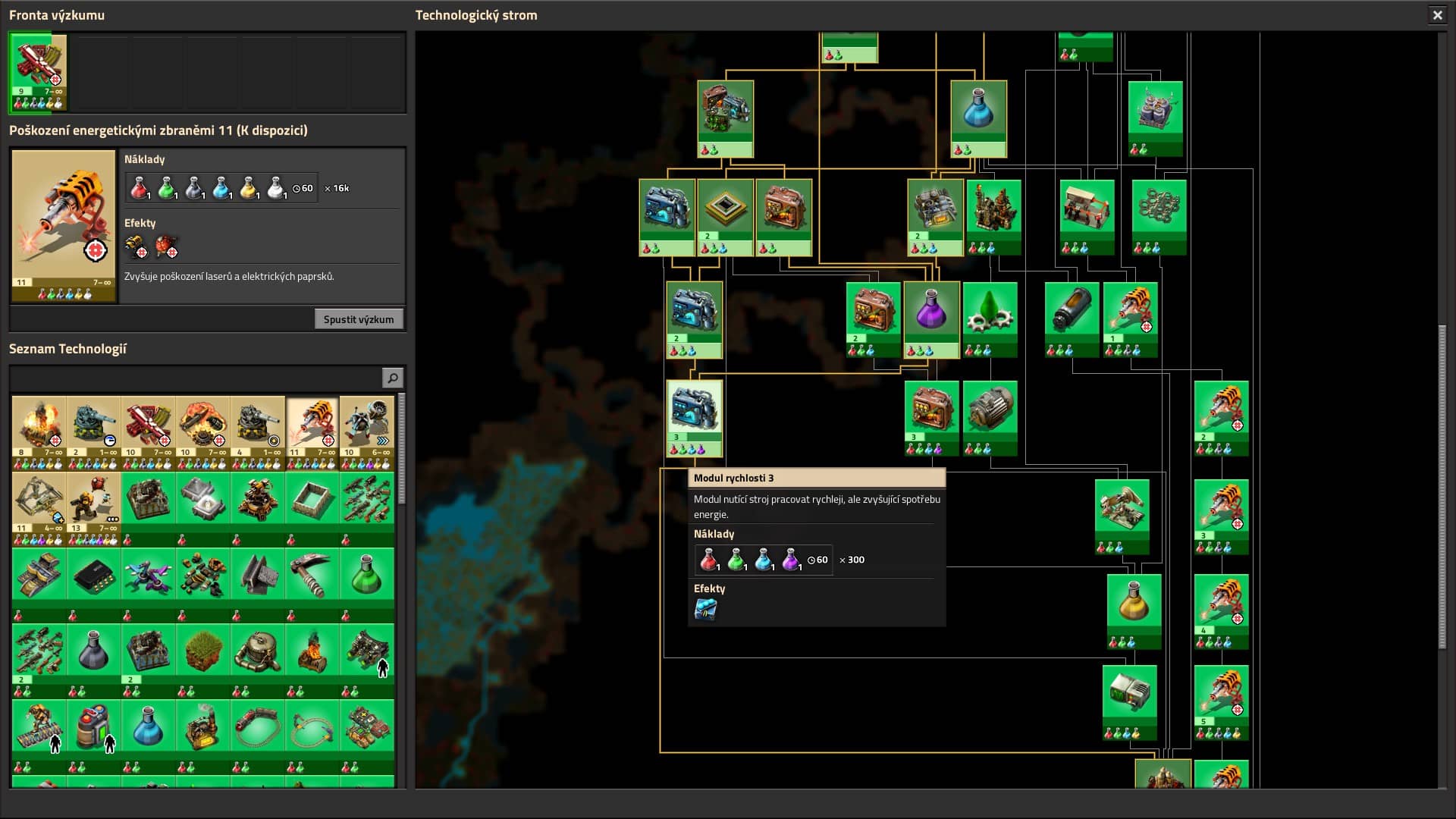
Task: Click energy weapons damage 3 tree node
Action: click(1222, 517)
